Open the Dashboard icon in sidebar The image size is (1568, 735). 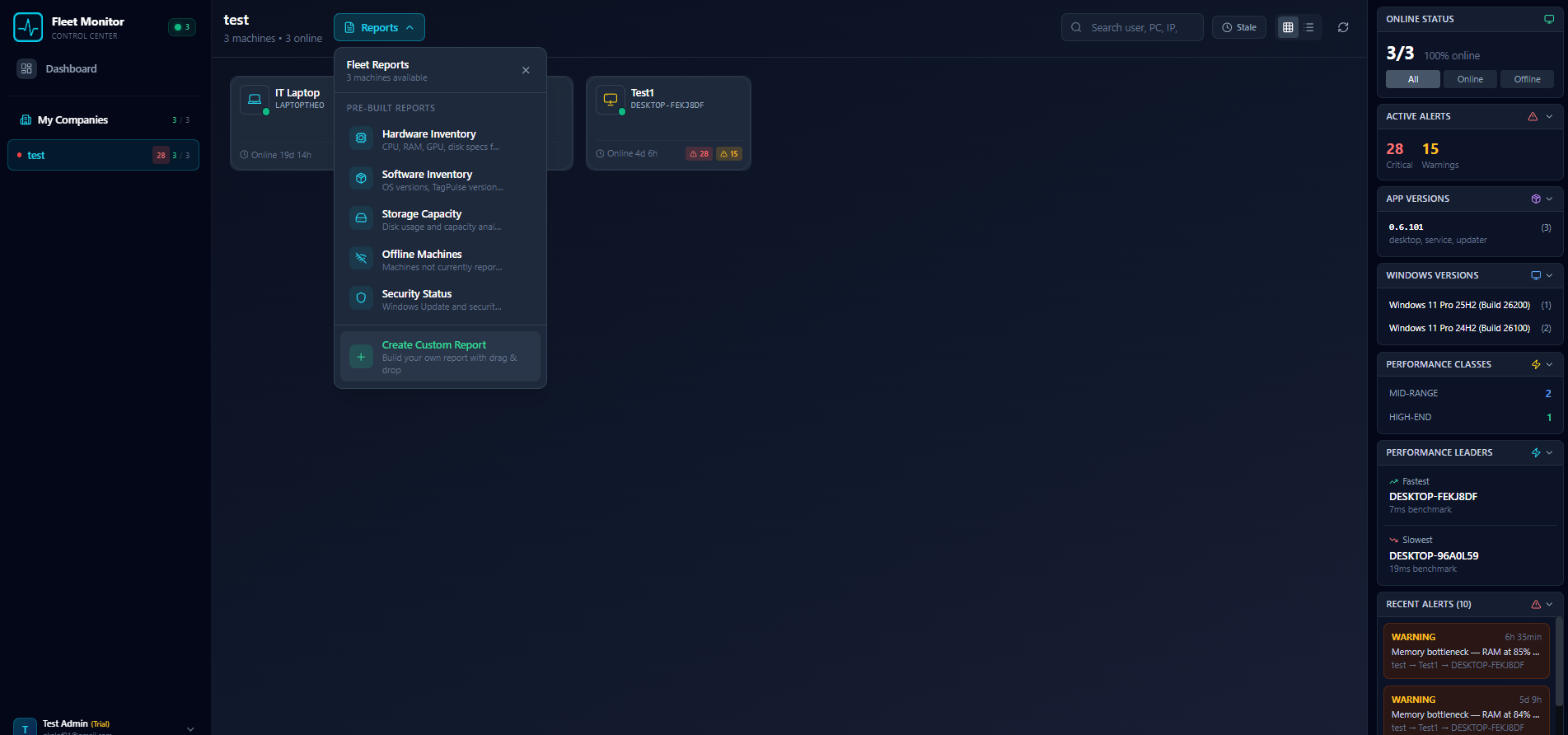pyautogui.click(x=26, y=69)
